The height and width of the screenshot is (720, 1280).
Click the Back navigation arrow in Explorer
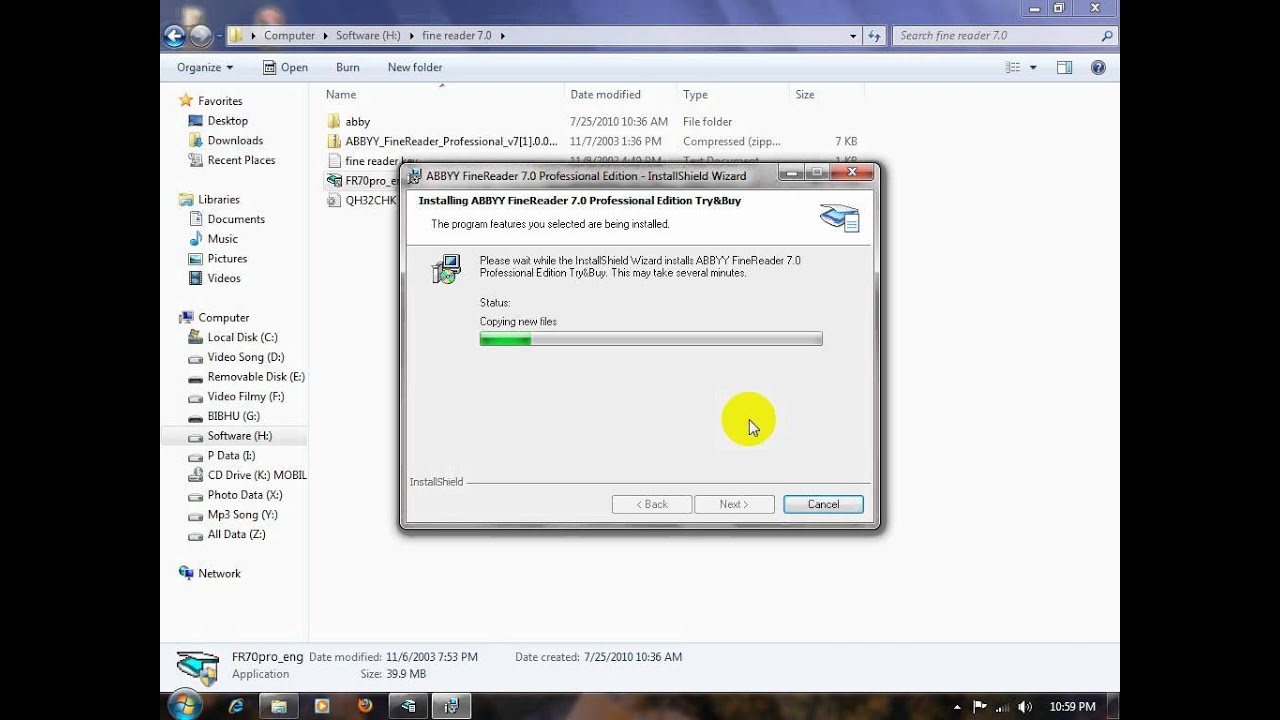(x=174, y=36)
